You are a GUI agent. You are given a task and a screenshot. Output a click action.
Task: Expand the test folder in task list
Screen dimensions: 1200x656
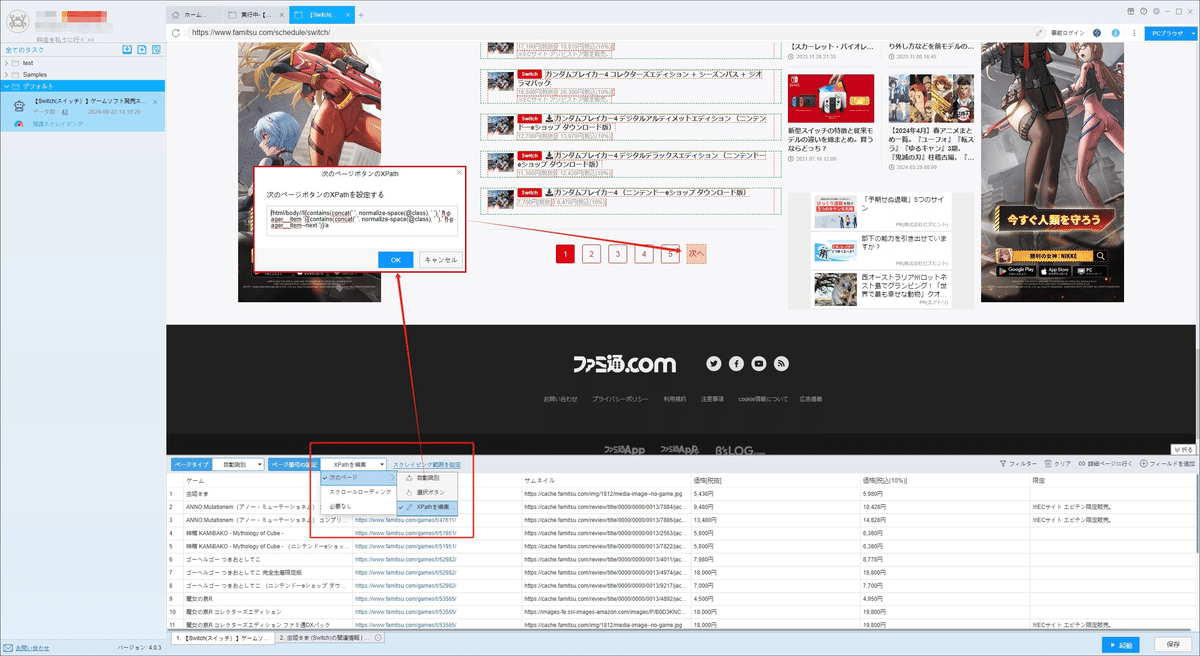pos(7,62)
